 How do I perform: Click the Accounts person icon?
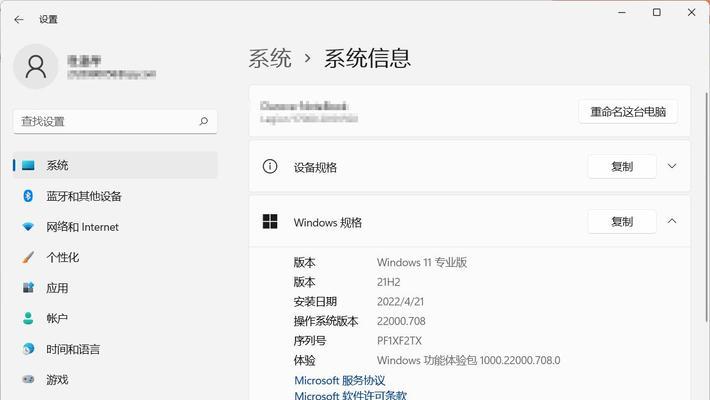28,318
